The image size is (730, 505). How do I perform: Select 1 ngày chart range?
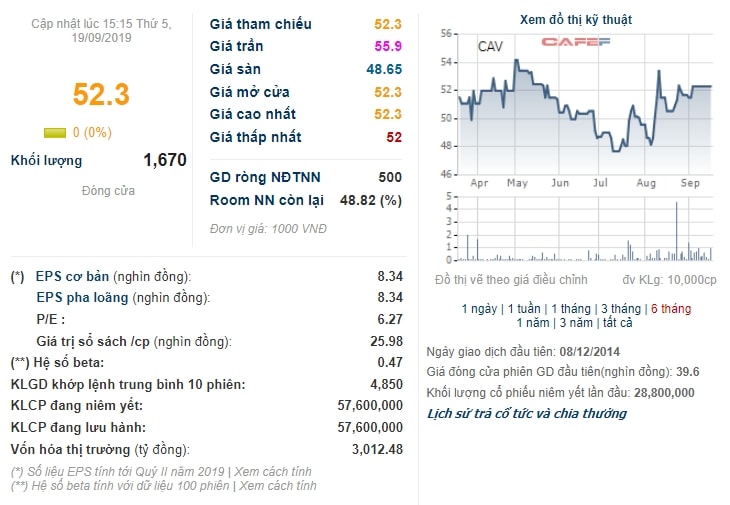pos(479,309)
